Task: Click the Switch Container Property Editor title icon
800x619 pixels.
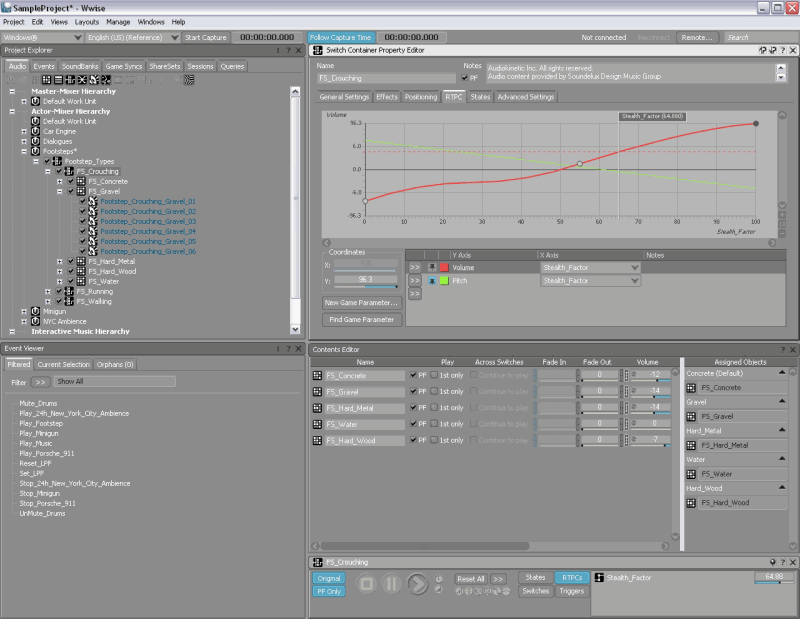Action: coord(318,50)
